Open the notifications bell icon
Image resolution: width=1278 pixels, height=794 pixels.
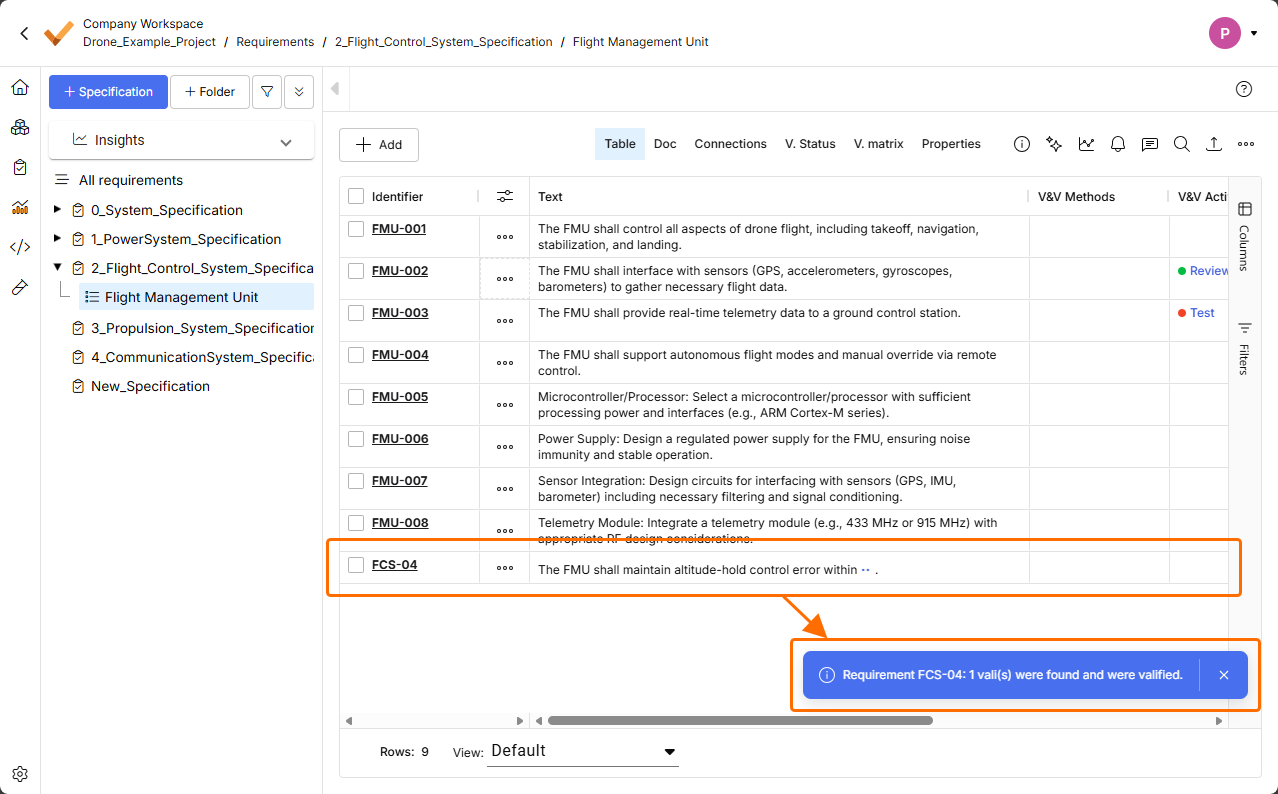point(1118,144)
